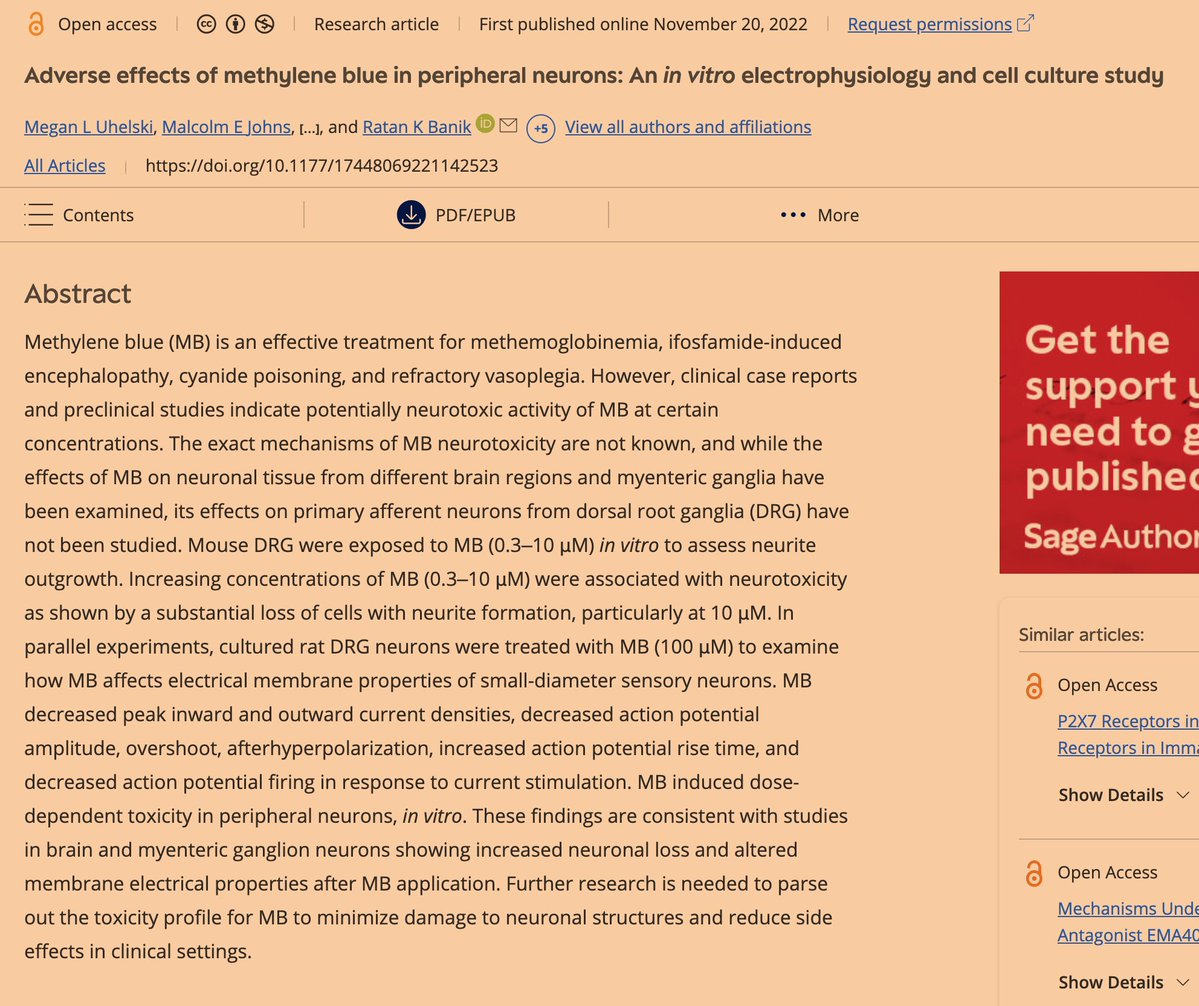Screen dimensions: 1199x1006
Task: Click author Malcolm E Johns link
Action: (x=229, y=127)
